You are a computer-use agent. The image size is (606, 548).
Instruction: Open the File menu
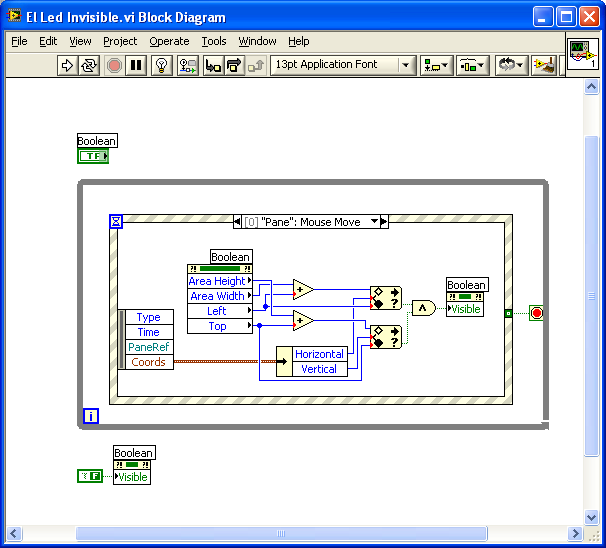19,41
